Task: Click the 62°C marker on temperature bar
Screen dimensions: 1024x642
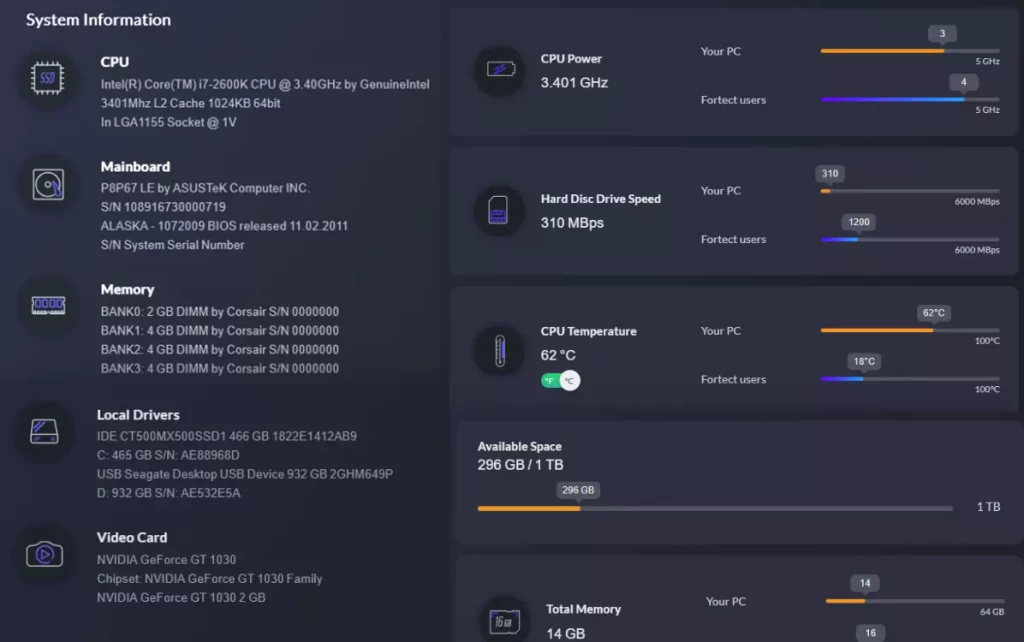Action: [933, 313]
